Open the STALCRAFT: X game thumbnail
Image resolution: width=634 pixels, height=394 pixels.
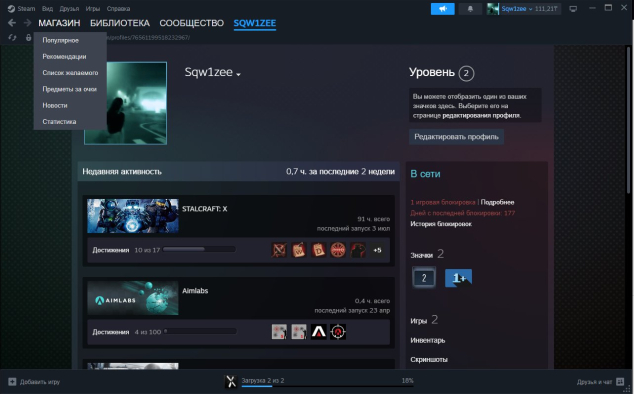click(133, 216)
